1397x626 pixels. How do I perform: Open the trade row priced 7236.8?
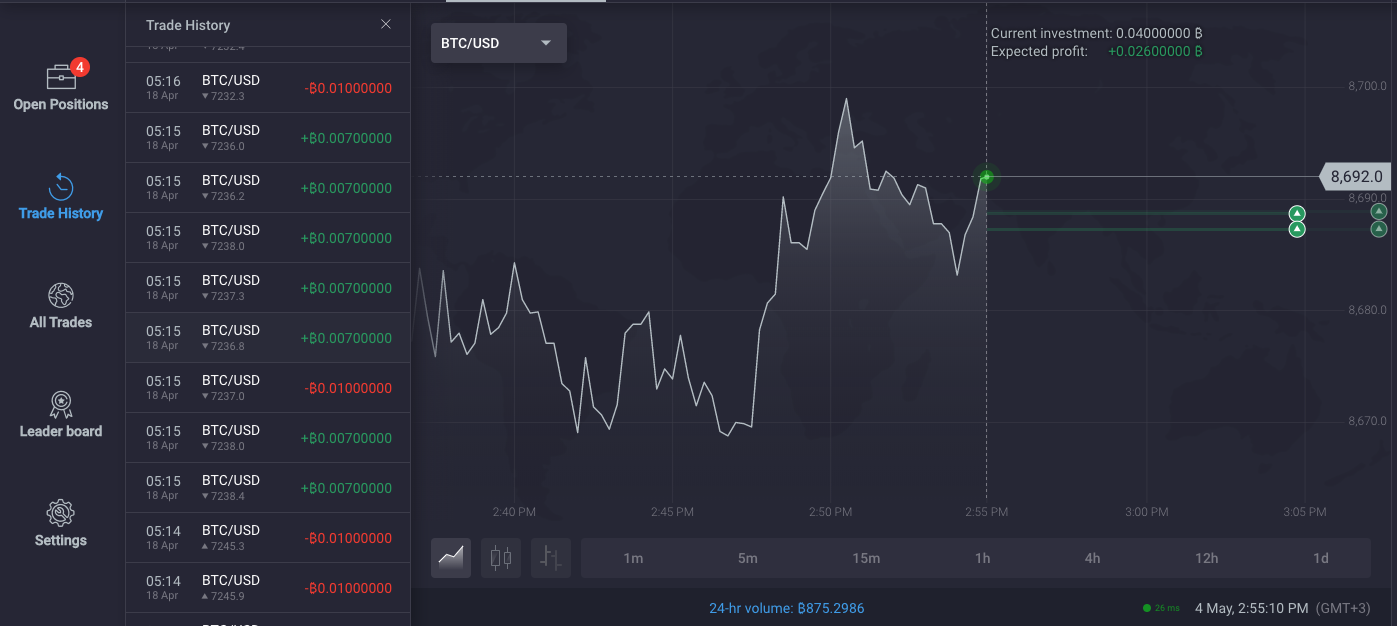point(268,338)
